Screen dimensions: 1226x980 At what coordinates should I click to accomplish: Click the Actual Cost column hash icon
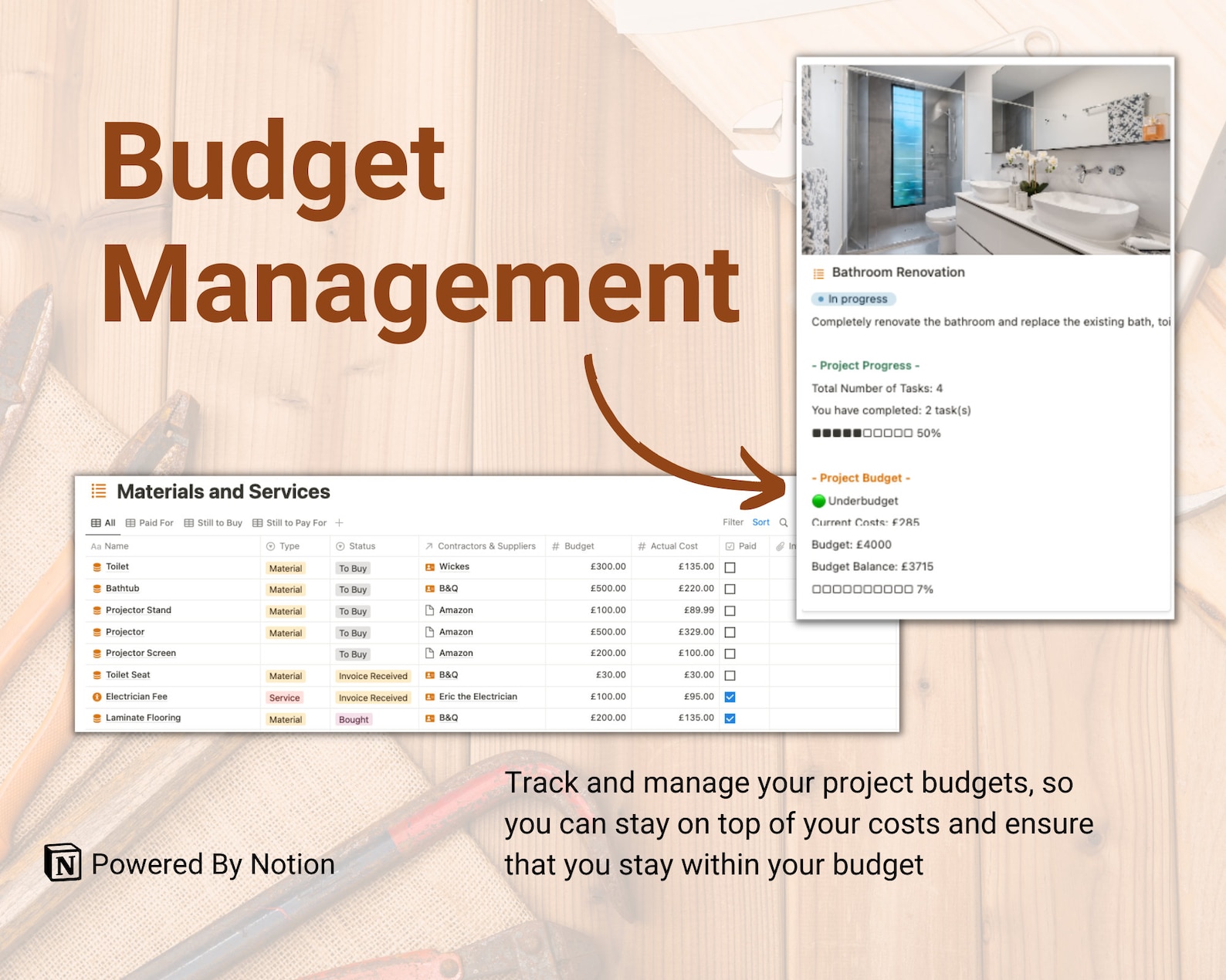(642, 546)
